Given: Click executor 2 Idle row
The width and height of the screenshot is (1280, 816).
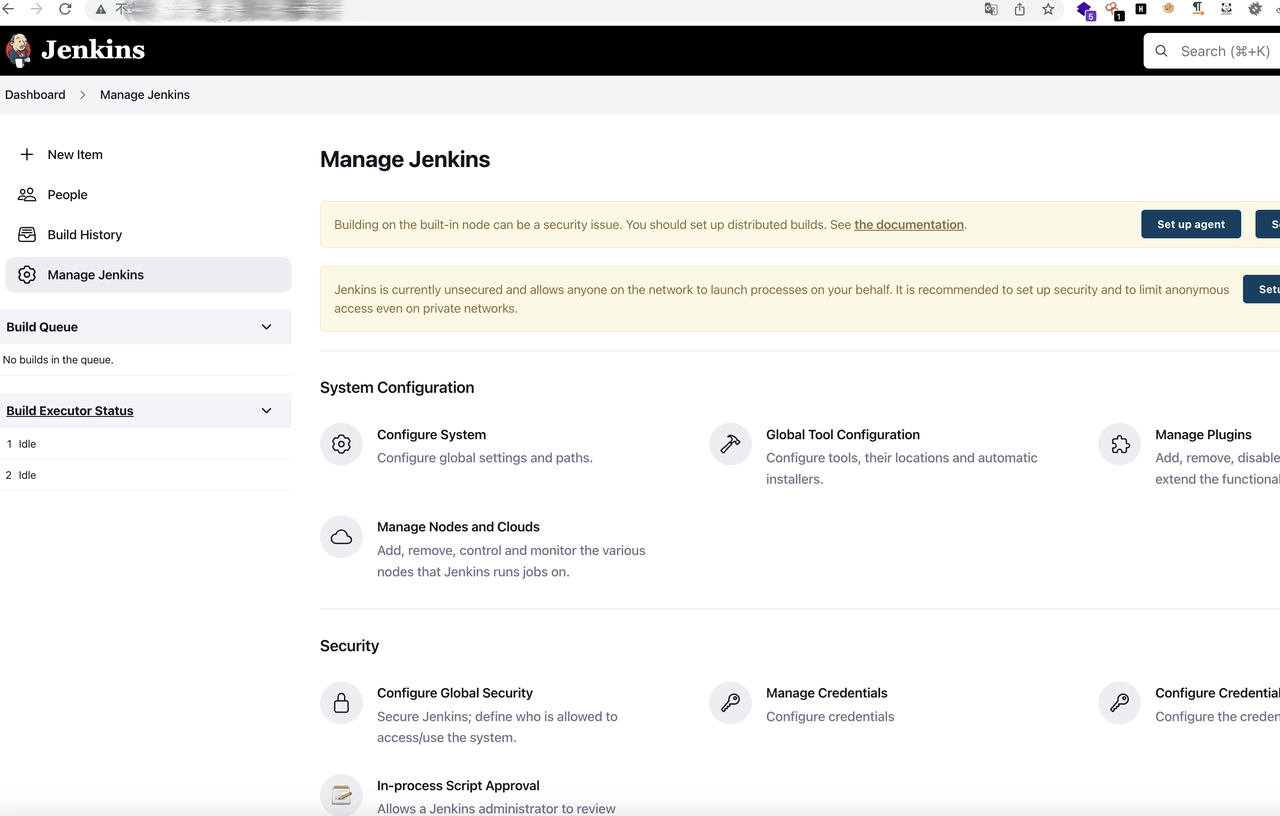Looking at the screenshot, I should [x=146, y=475].
